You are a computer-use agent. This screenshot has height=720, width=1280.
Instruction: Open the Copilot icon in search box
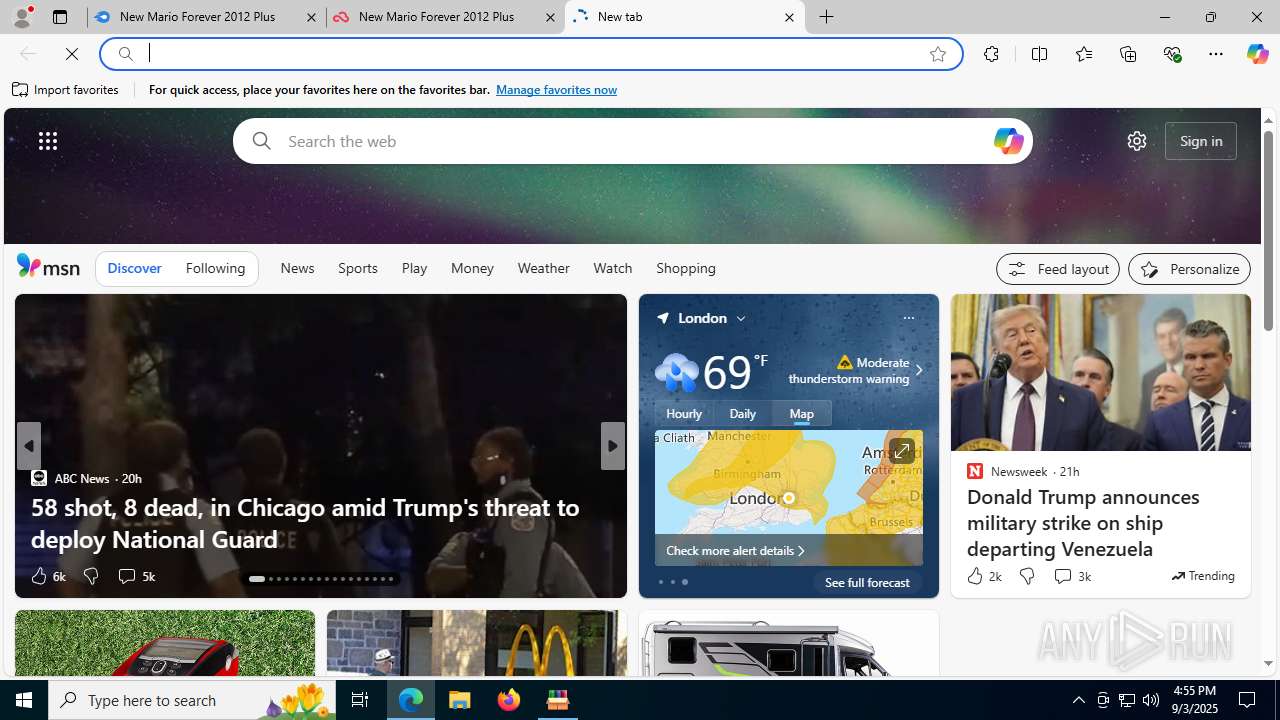(1008, 141)
